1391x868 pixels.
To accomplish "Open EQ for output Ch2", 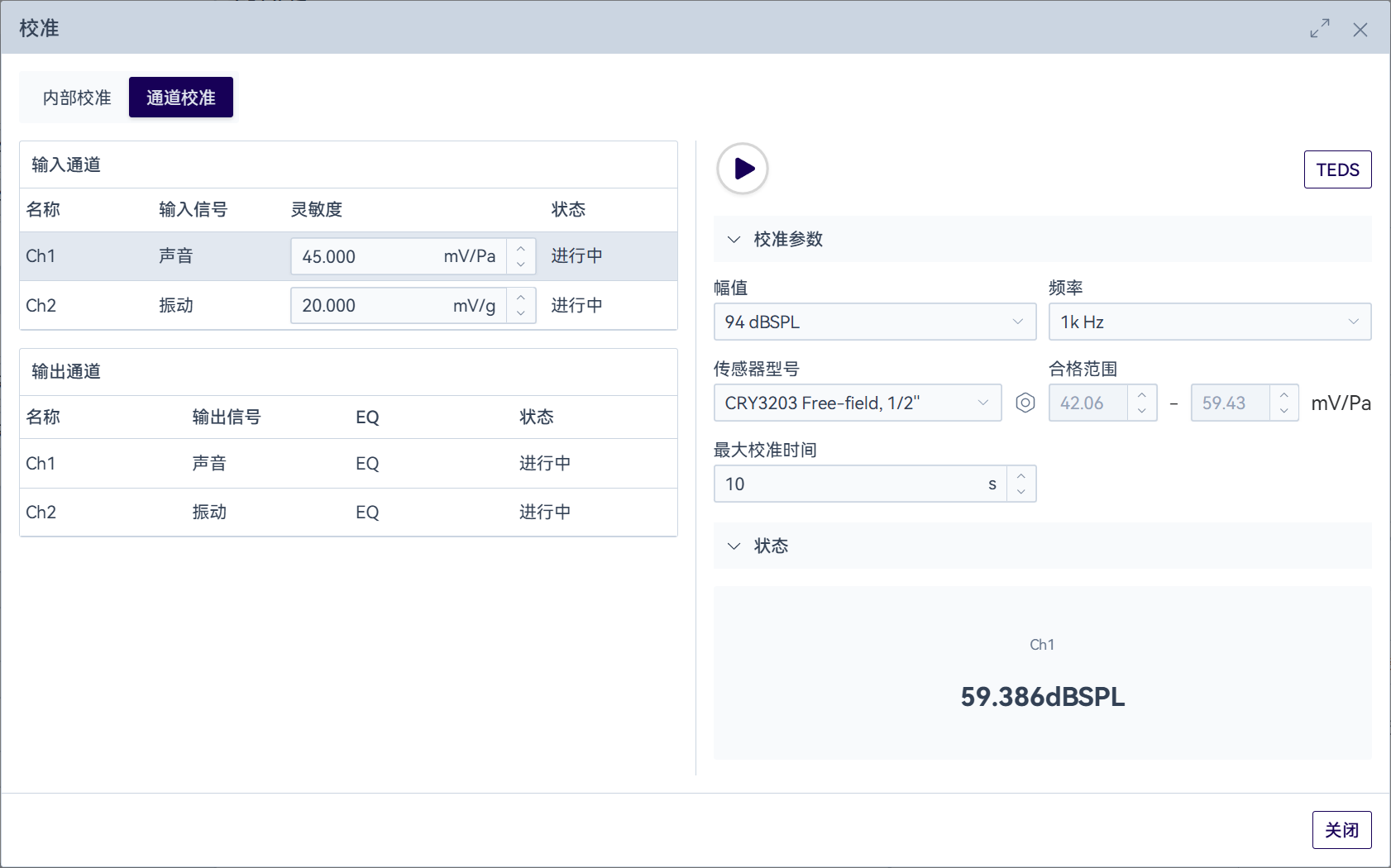I will pos(367,513).
